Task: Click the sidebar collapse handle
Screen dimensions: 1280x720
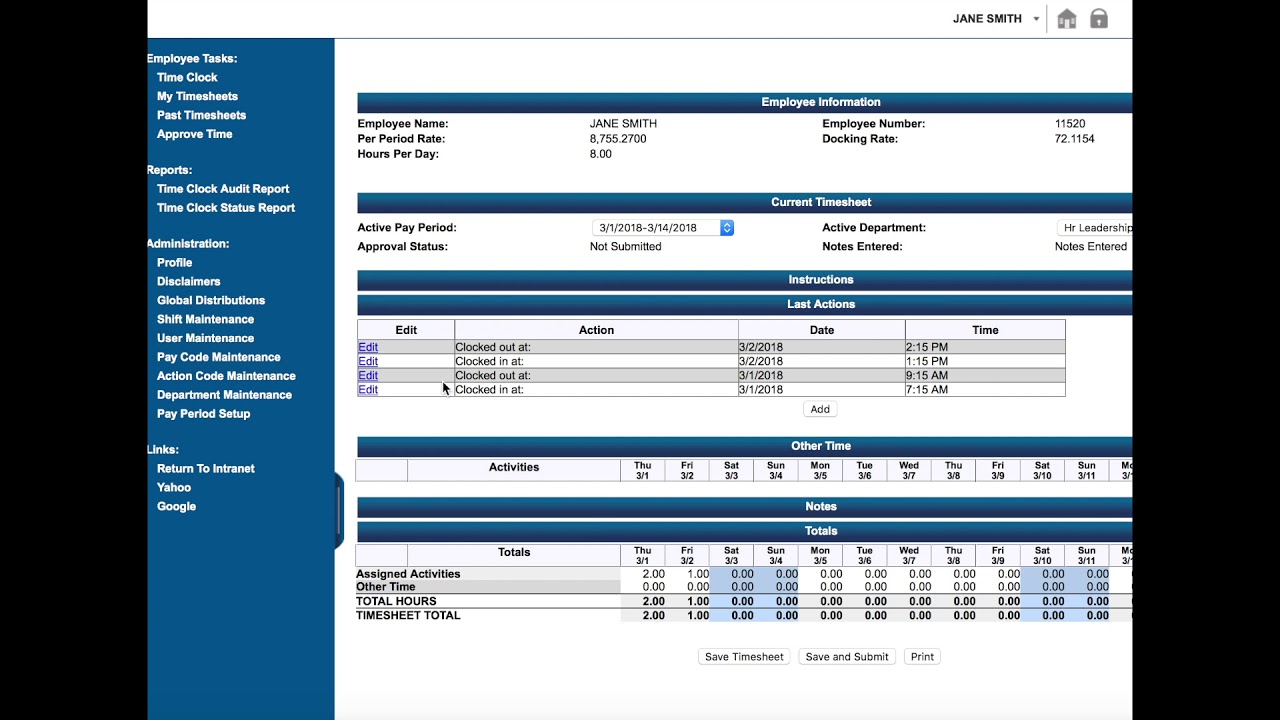Action: pyautogui.click(x=339, y=510)
